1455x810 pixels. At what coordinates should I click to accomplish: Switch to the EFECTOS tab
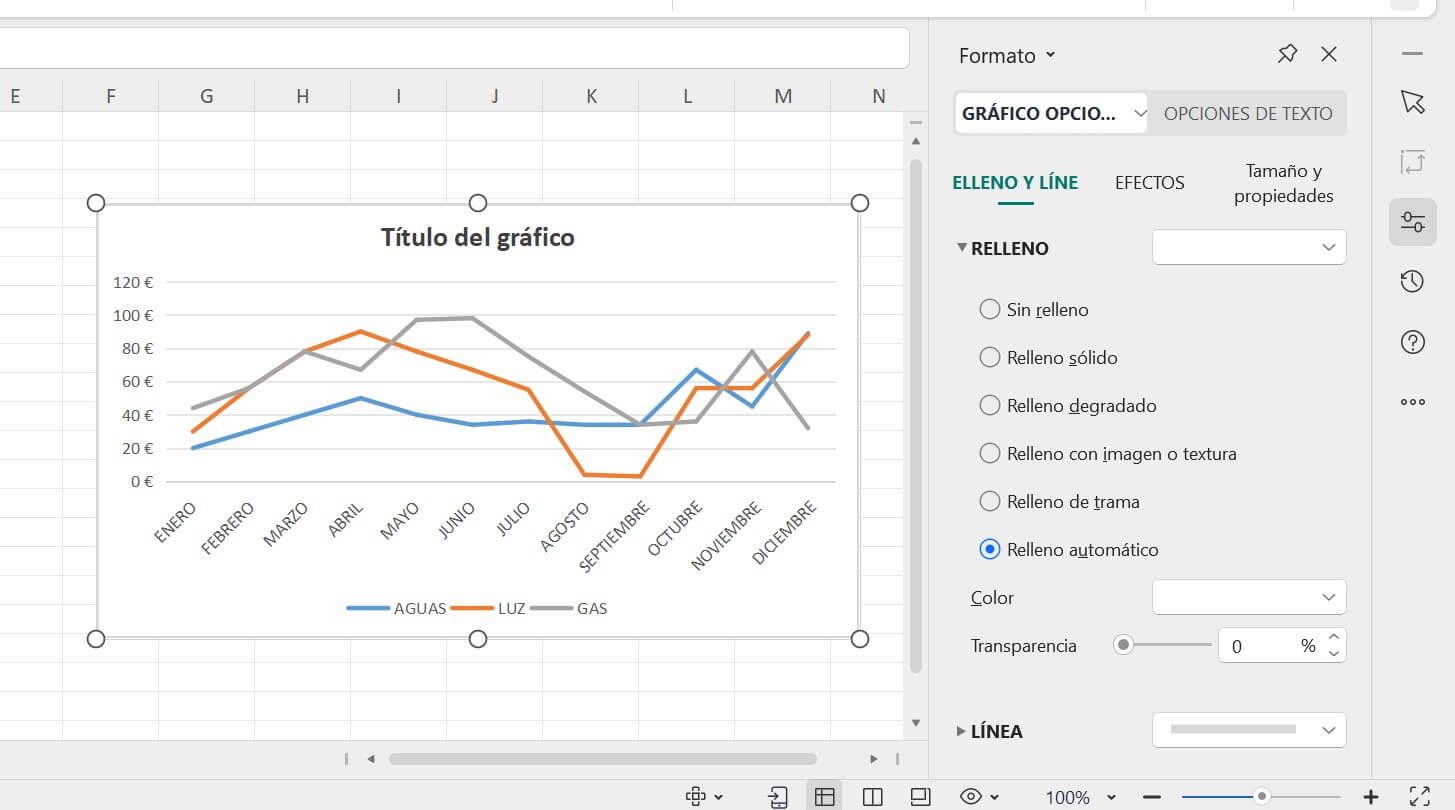[1149, 182]
